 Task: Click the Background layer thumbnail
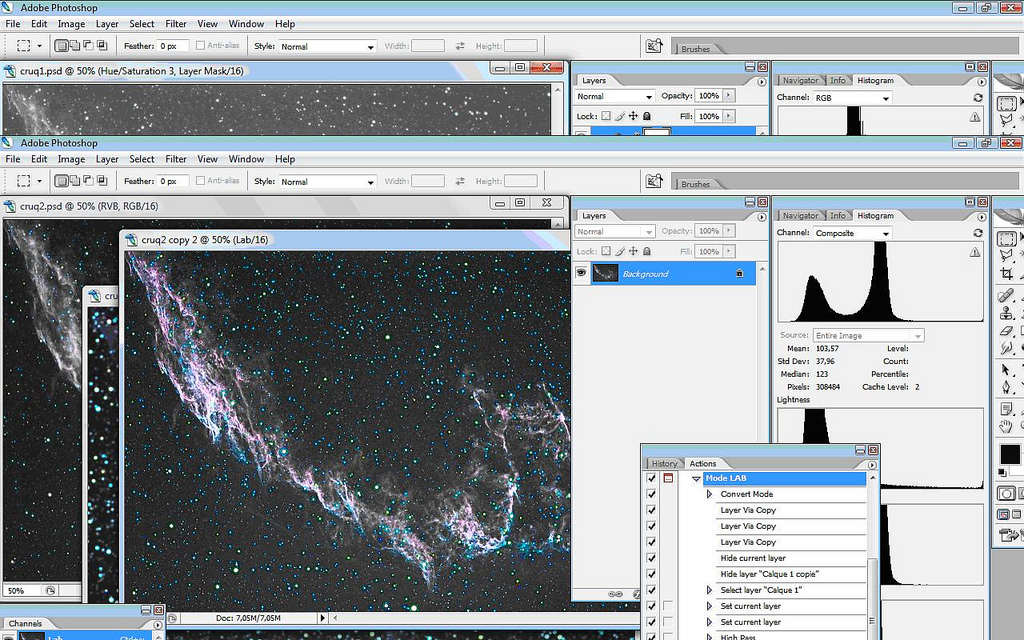point(605,273)
